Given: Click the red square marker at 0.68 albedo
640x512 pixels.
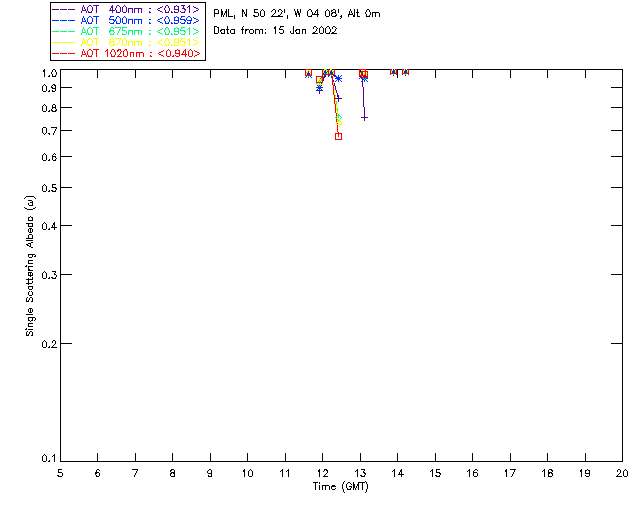Looking at the screenshot, I should pyautogui.click(x=339, y=136).
